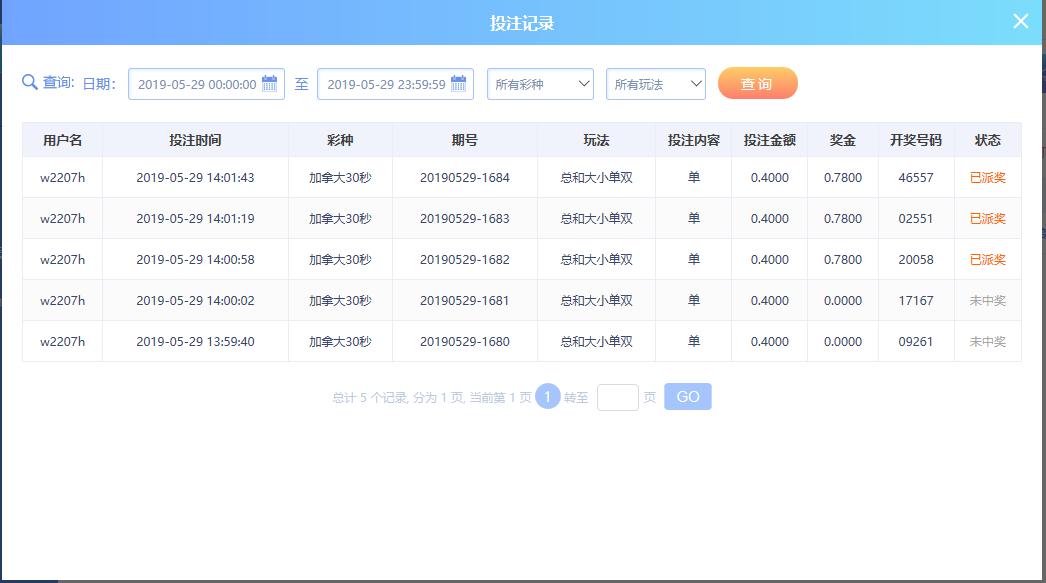Click 未中奖 status in row 20190529-1681
This screenshot has height=583, width=1046.
click(987, 300)
